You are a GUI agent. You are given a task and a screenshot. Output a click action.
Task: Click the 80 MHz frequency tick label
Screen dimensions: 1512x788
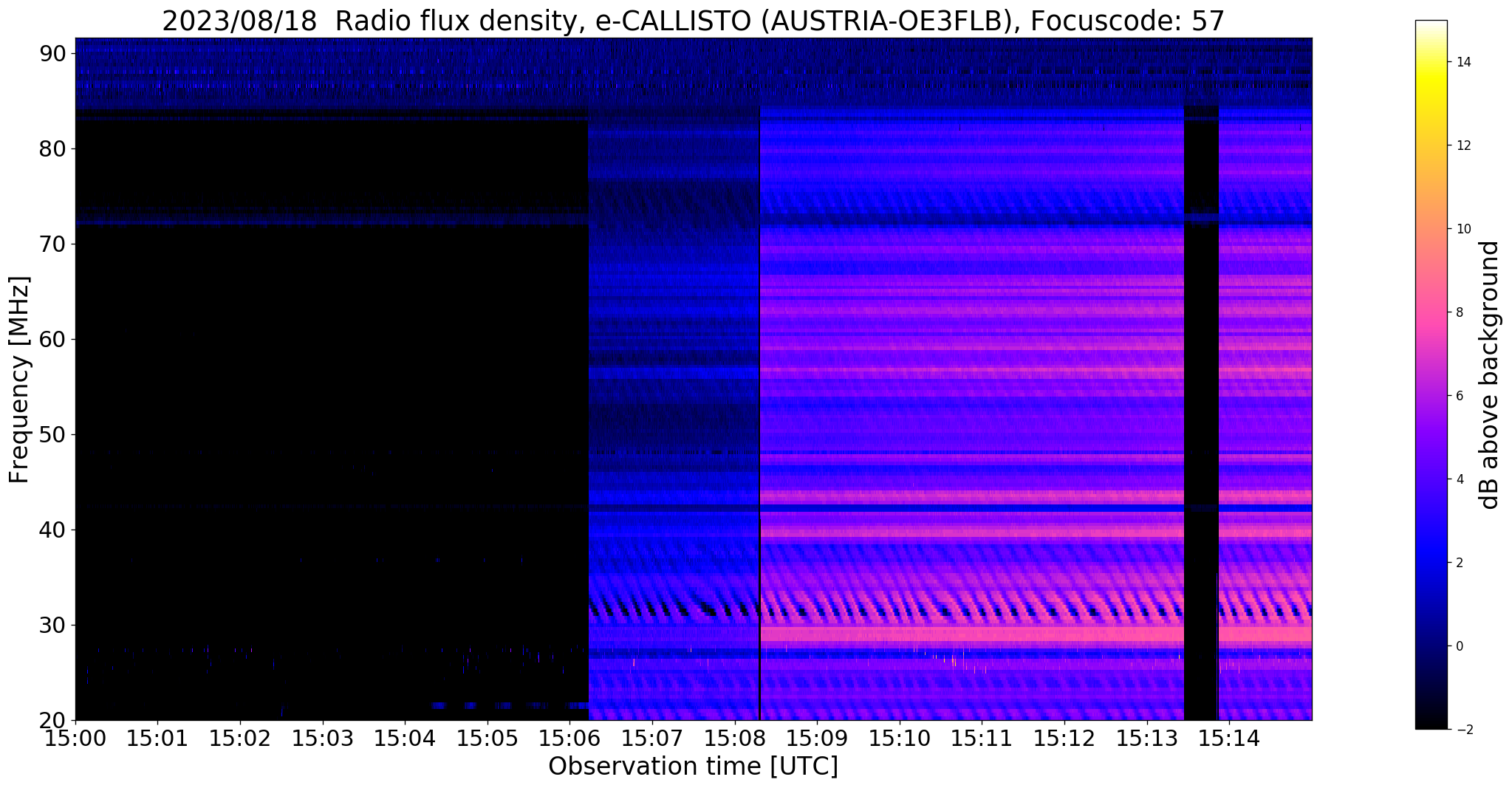[52, 148]
